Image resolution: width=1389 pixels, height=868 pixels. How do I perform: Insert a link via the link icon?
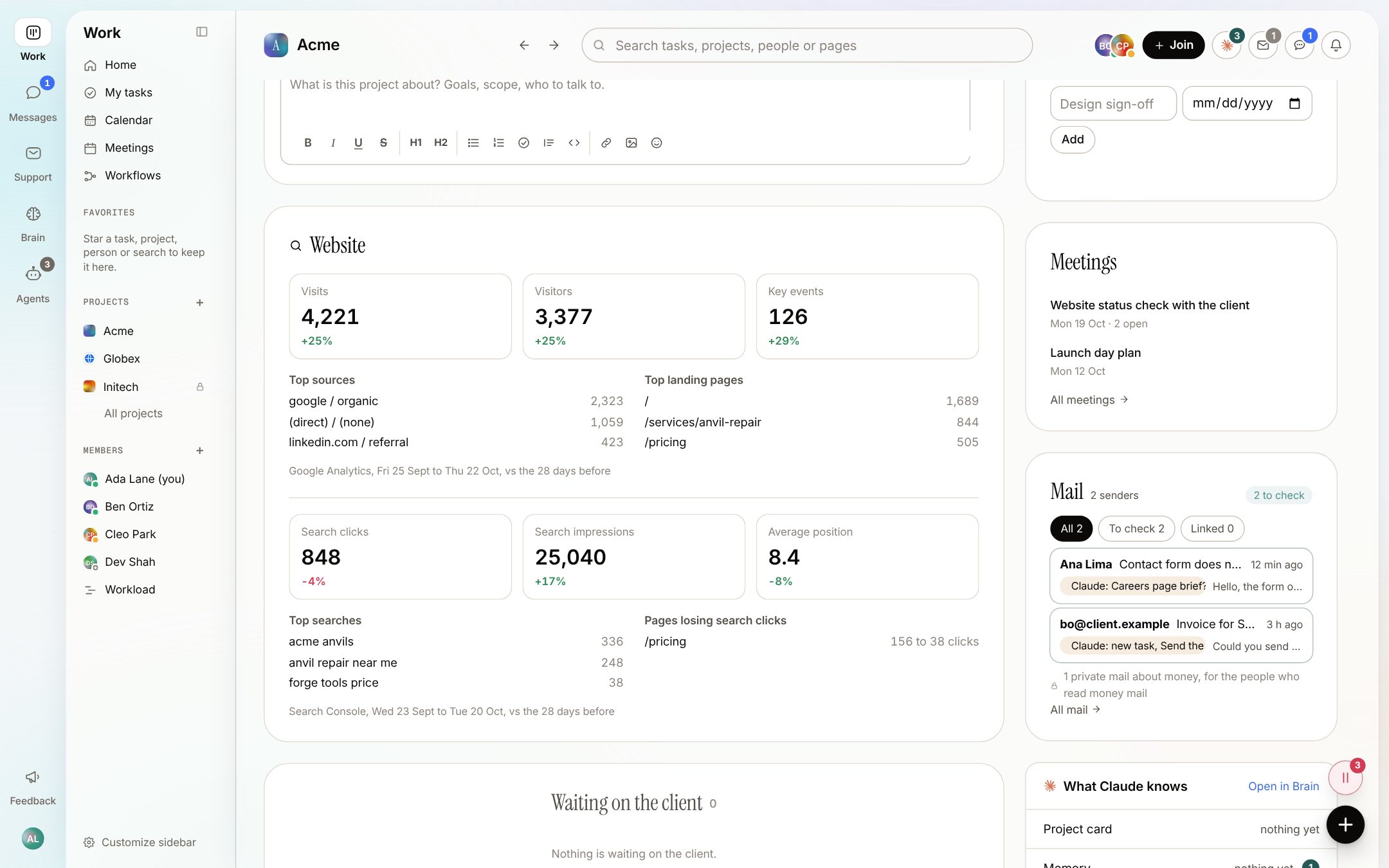(606, 143)
